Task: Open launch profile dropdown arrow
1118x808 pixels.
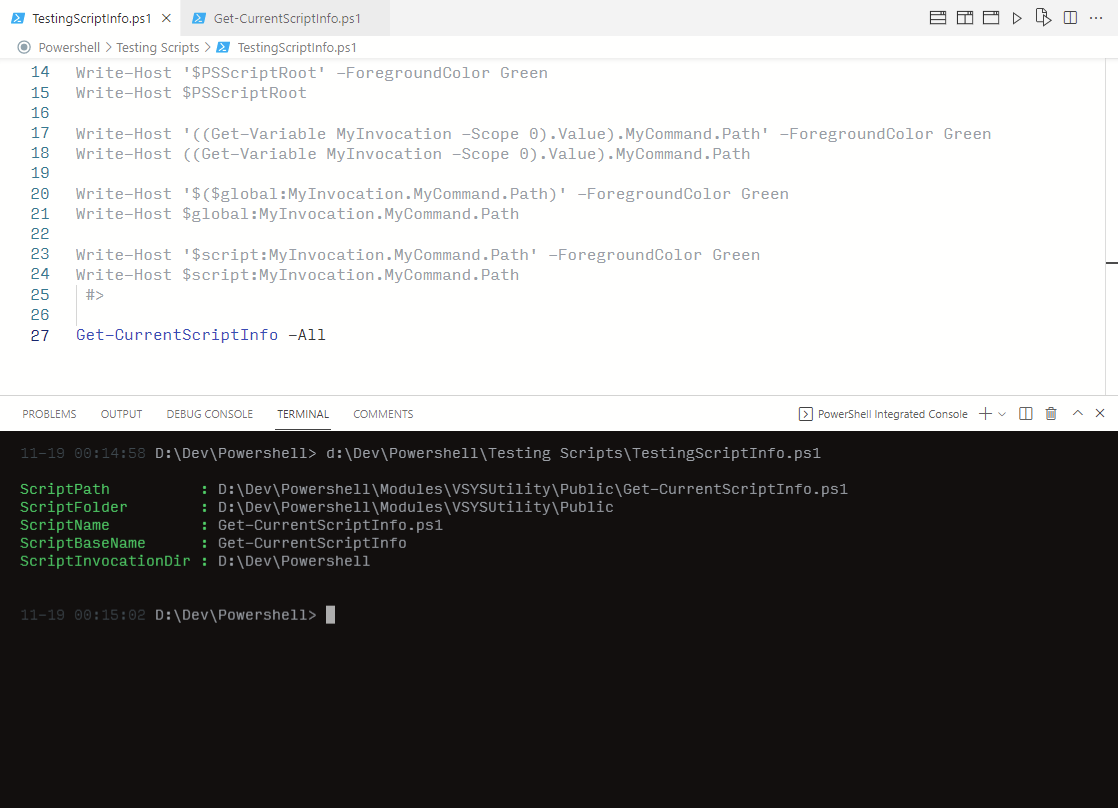Action: (1002, 414)
